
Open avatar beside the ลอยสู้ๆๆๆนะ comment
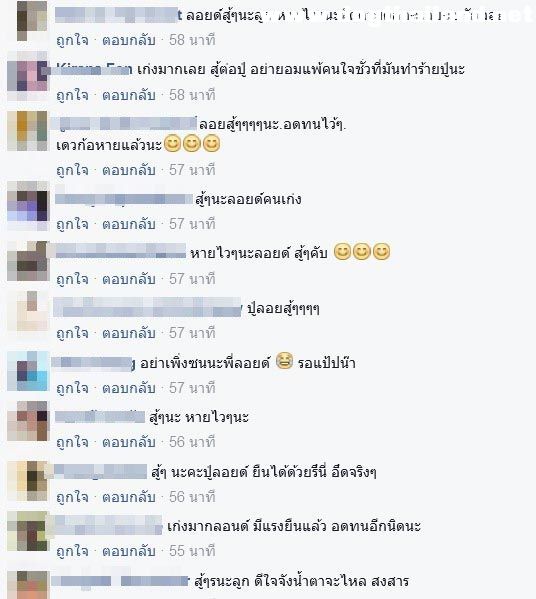tap(28, 131)
